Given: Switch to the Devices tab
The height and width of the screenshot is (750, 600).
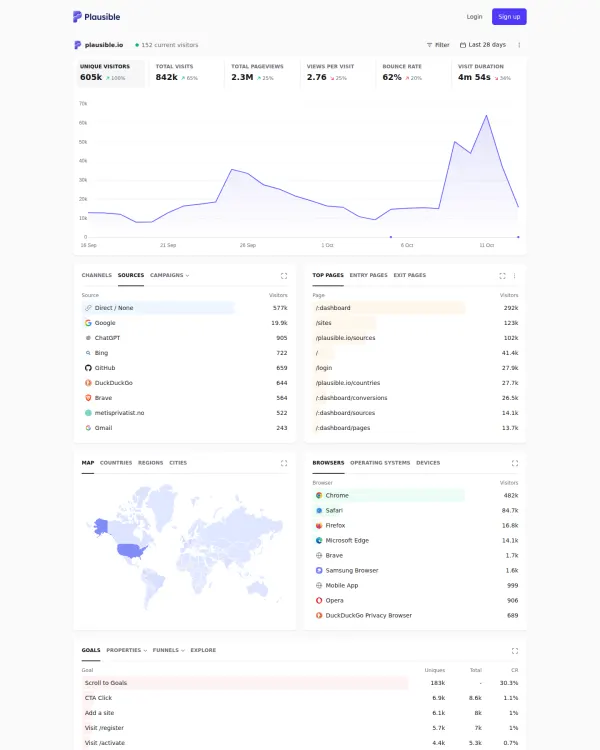Looking at the screenshot, I should pyautogui.click(x=428, y=463).
